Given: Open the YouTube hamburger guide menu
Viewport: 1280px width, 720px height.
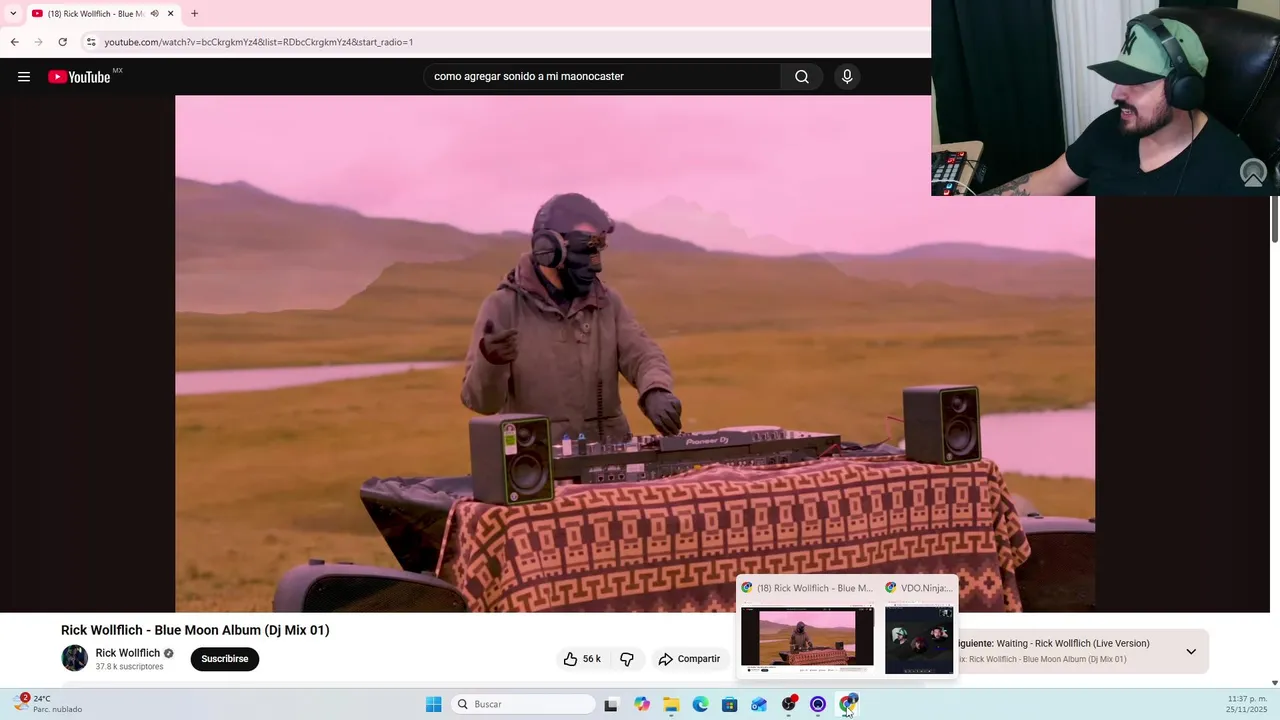Looking at the screenshot, I should click(x=24, y=77).
